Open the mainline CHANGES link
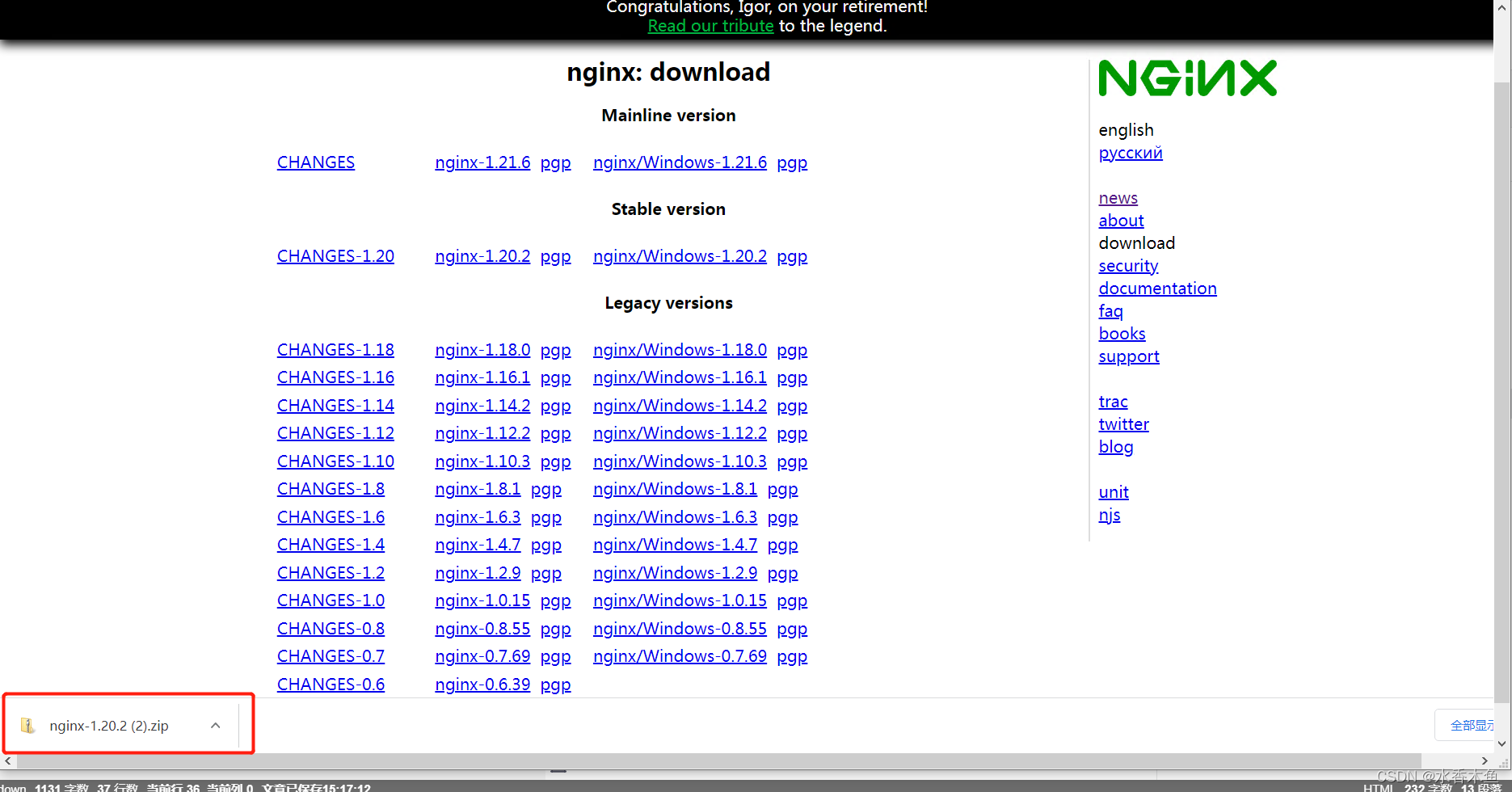Viewport: 1512px width, 792px height. pyautogui.click(x=316, y=162)
